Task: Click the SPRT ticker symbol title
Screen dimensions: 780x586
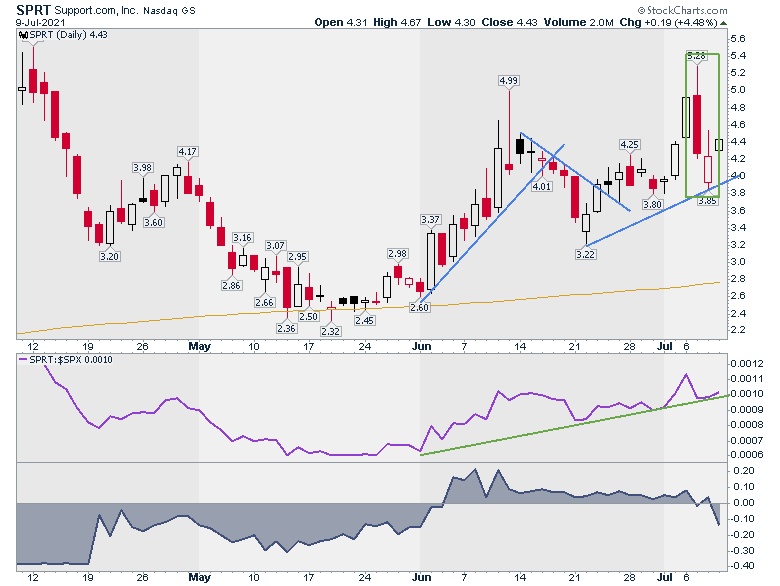Action: (x=33, y=9)
